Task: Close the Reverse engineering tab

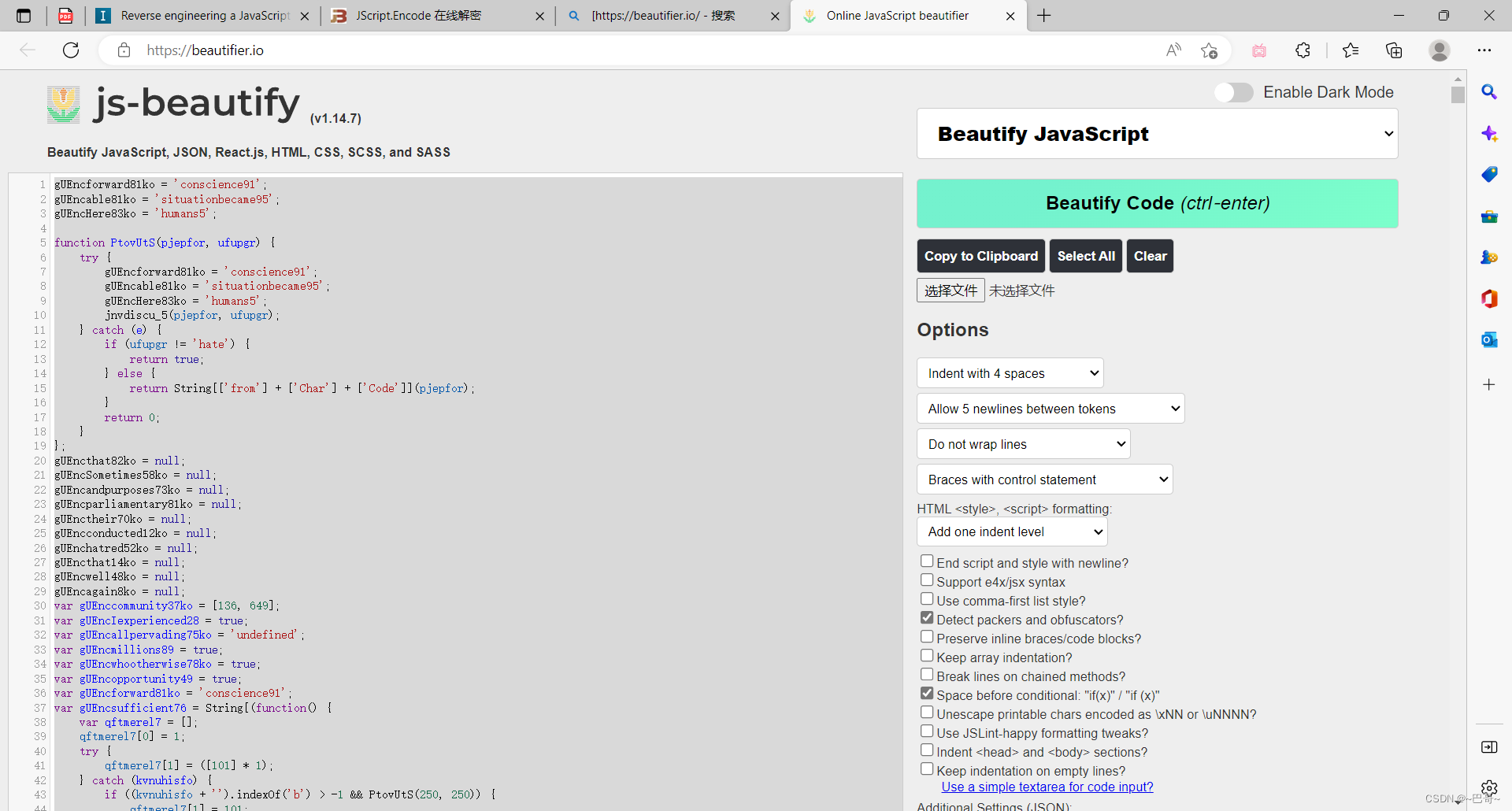Action: pyautogui.click(x=305, y=16)
